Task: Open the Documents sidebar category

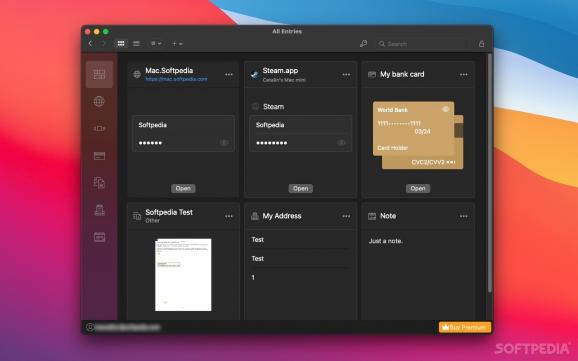Action: coord(99,183)
